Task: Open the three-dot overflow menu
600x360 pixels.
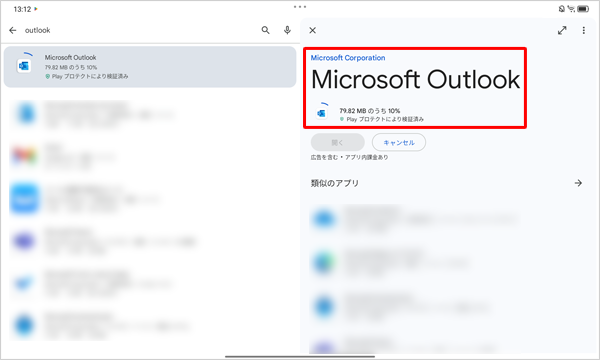Action: [x=584, y=30]
